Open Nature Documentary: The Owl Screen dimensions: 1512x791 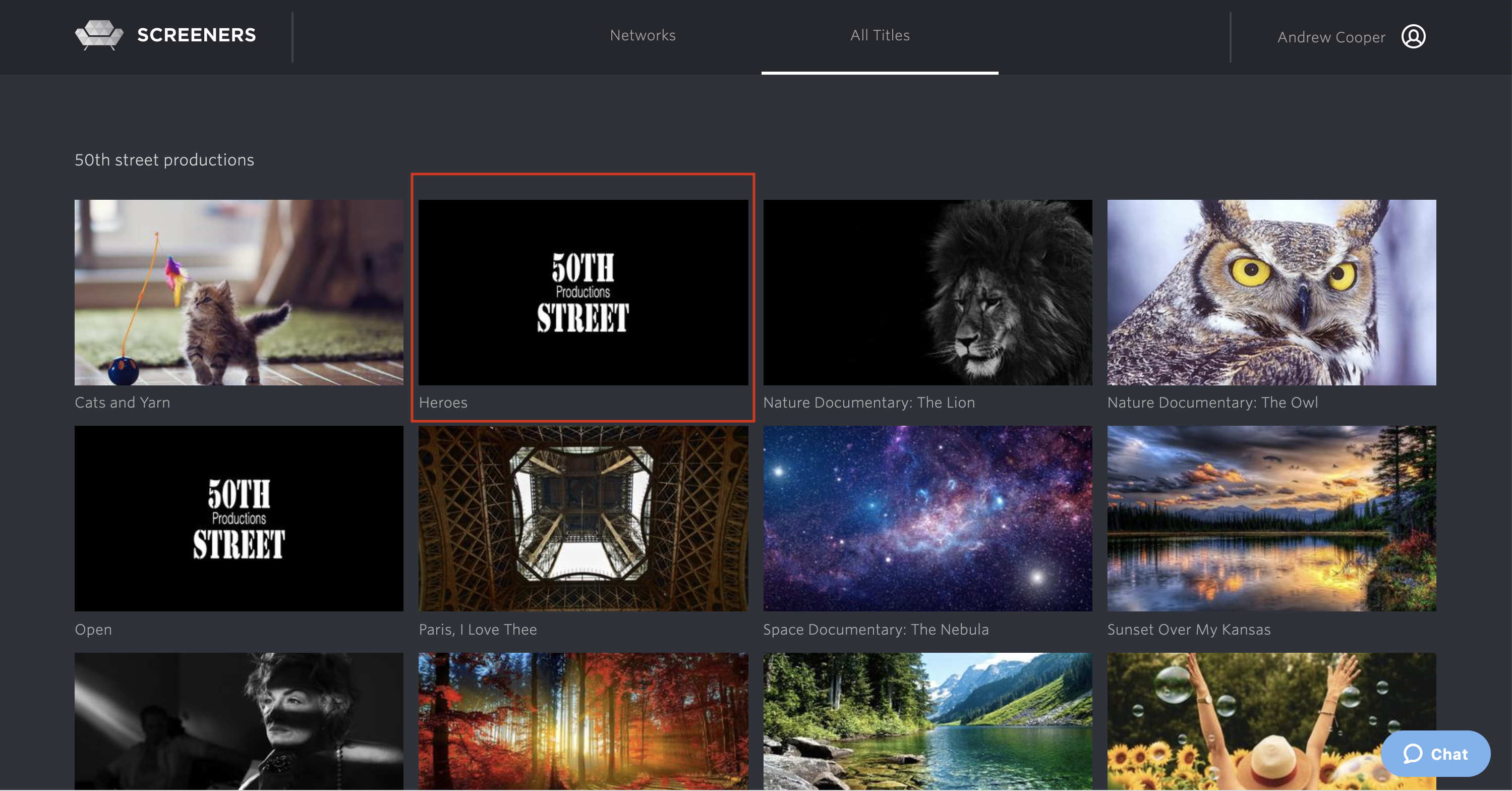1271,293
